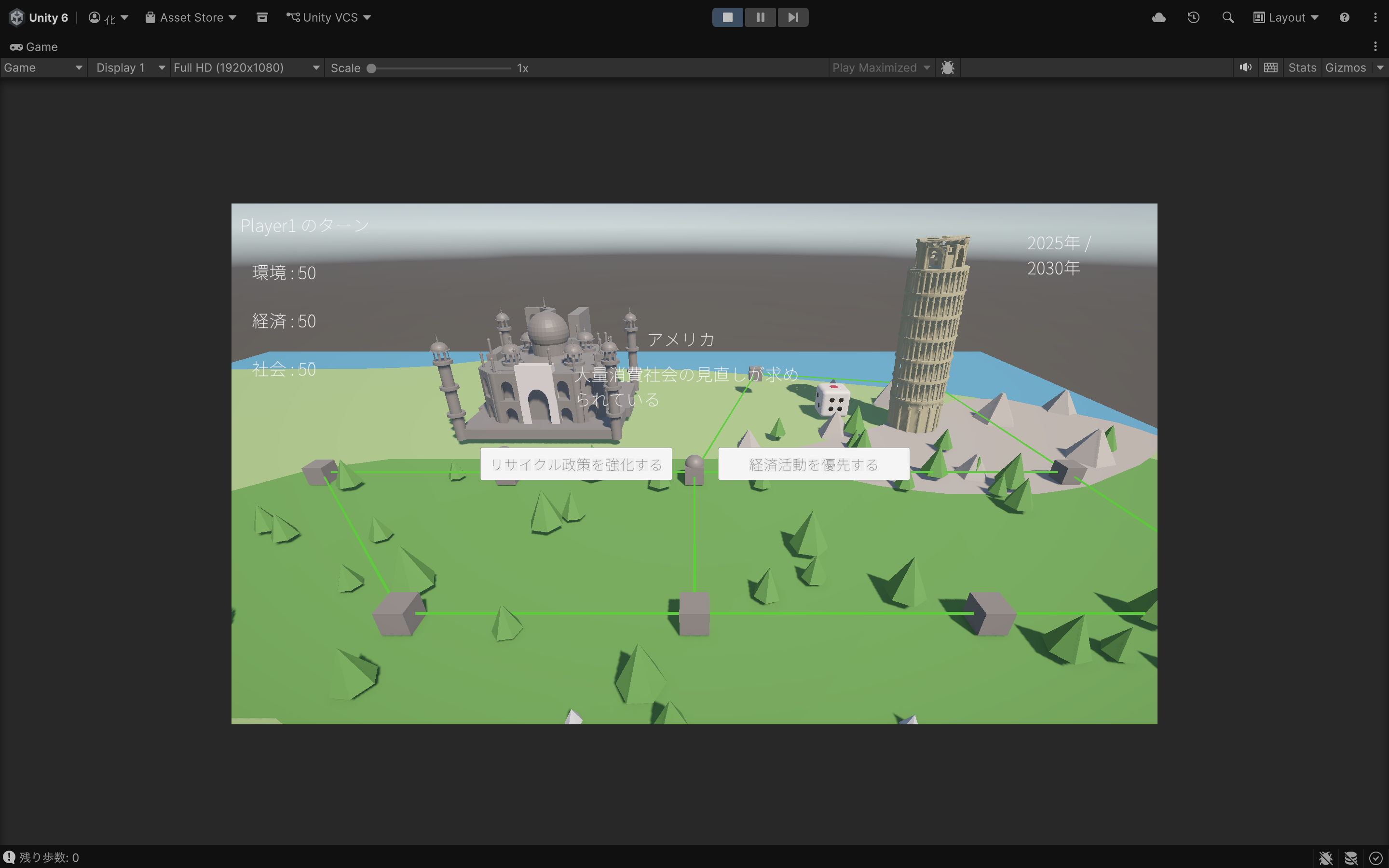Click the Player1 のターン text
Viewport: 1389px width, 868px height.
(305, 225)
